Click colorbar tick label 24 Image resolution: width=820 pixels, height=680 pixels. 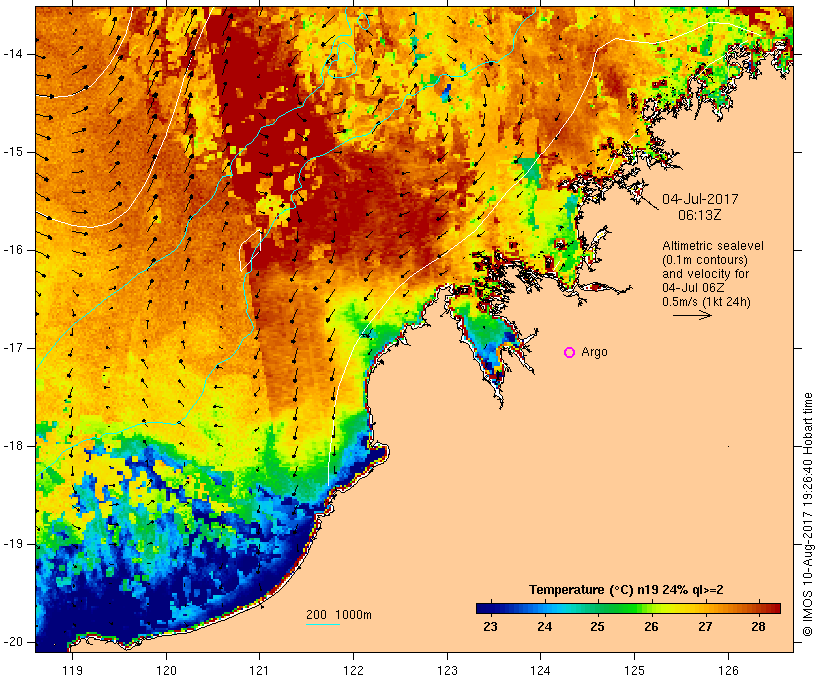(x=544, y=627)
